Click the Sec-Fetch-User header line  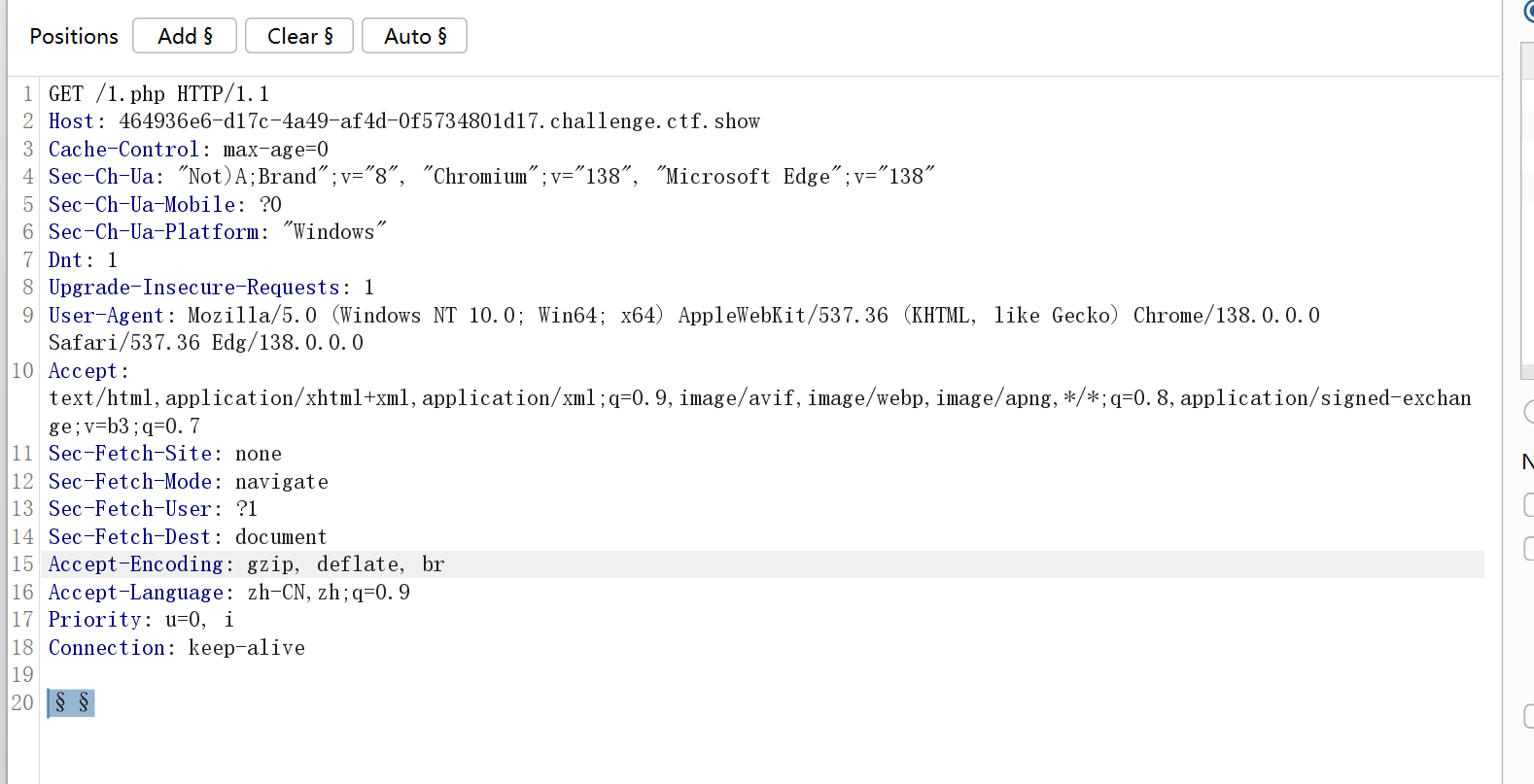pyautogui.click(x=153, y=509)
